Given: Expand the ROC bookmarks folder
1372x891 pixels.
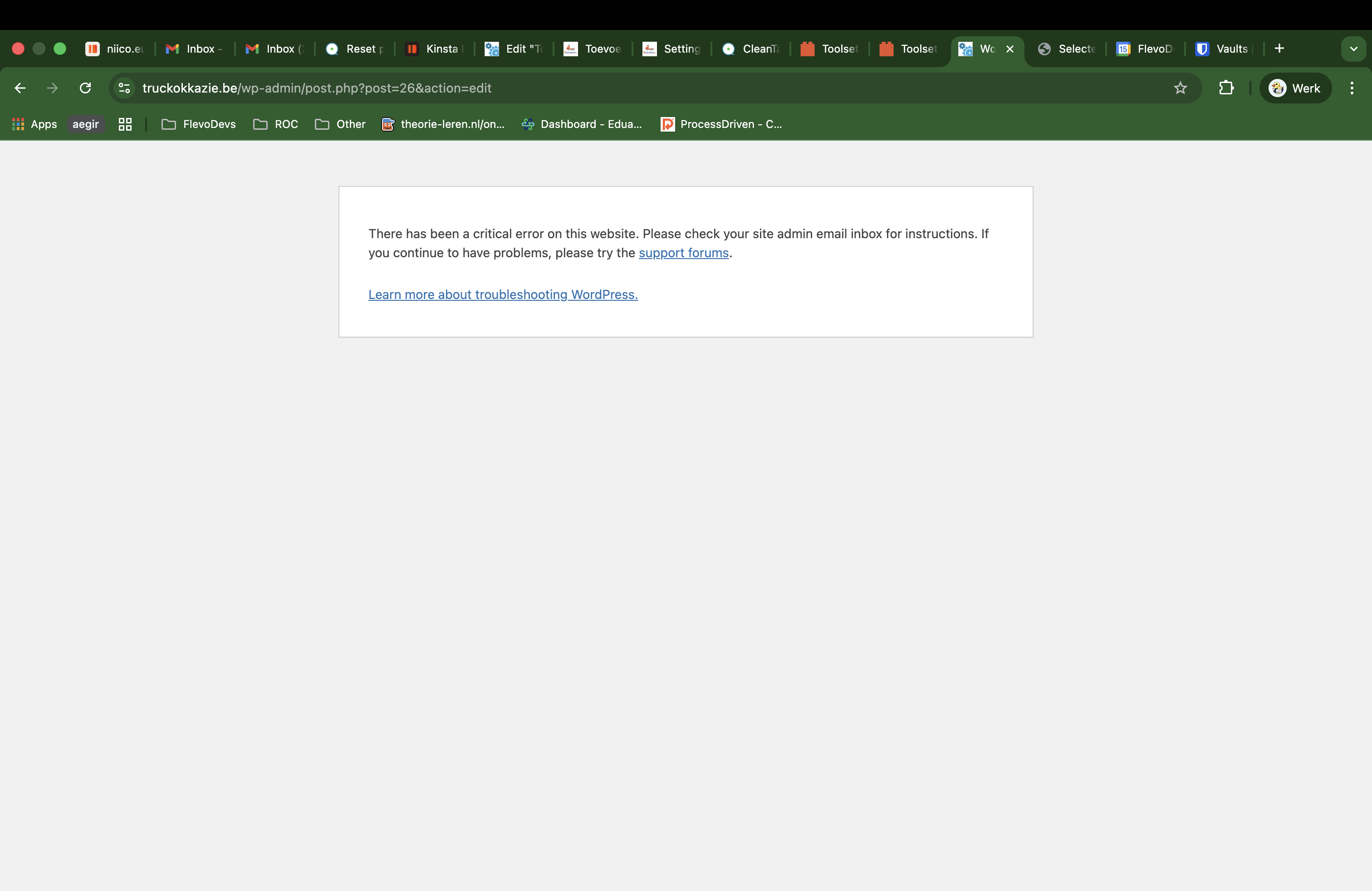Looking at the screenshot, I should (x=275, y=124).
